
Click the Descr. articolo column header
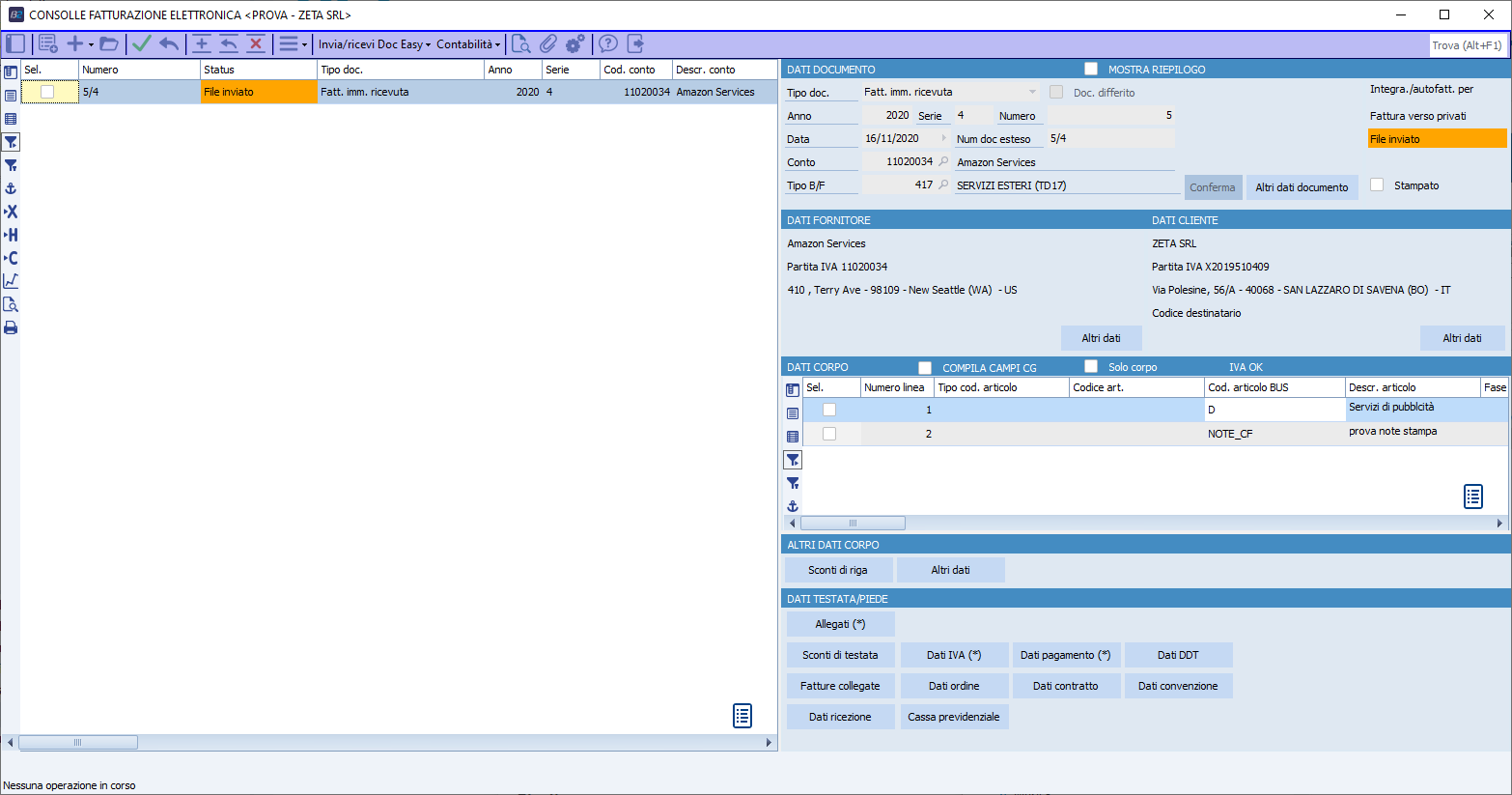coord(1413,387)
